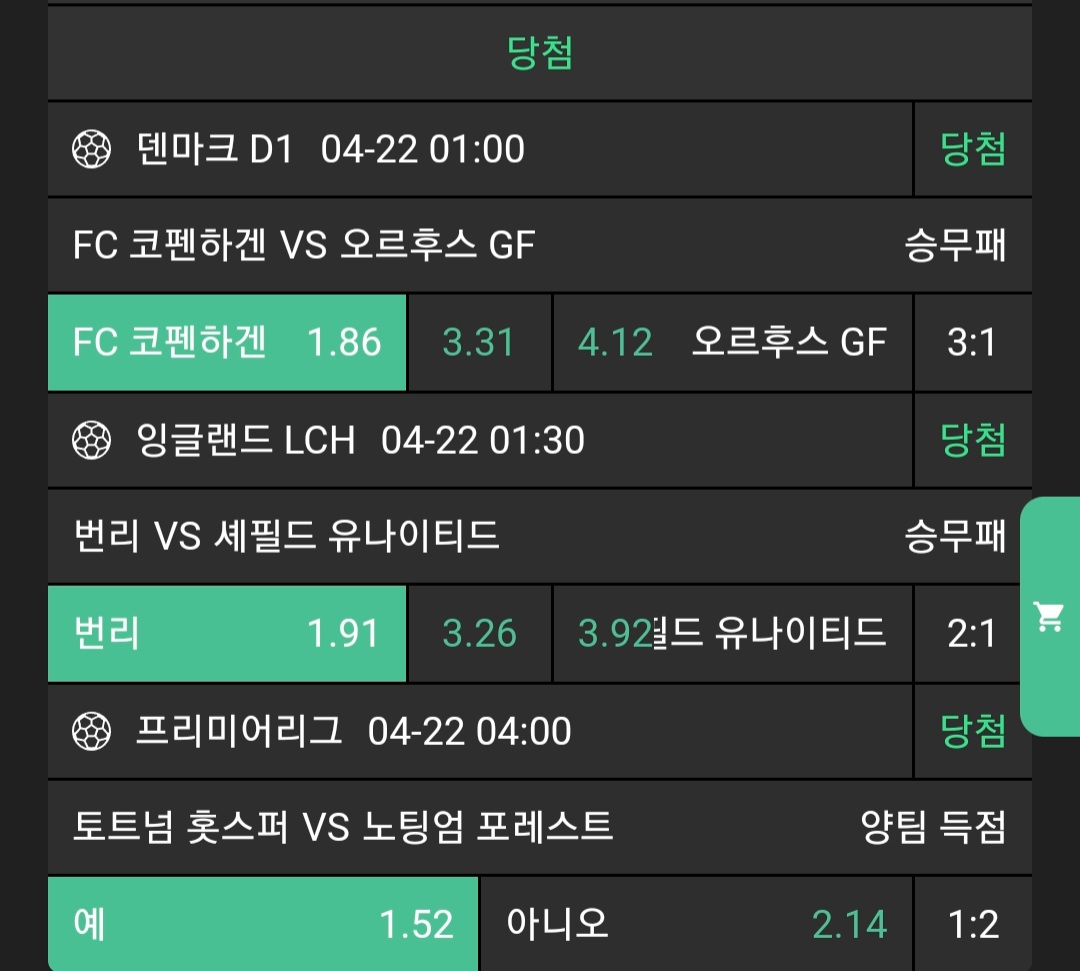Click 당첨 status for 덴마크 D1 match
Viewport: 1080px width, 971px height.
click(x=972, y=150)
